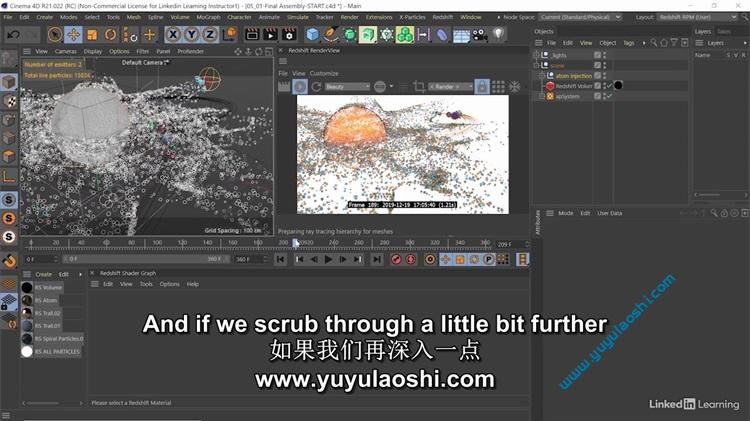This screenshot has width=750, height=421.
Task: Open the Node Space dropdown
Action: [x=581, y=17]
